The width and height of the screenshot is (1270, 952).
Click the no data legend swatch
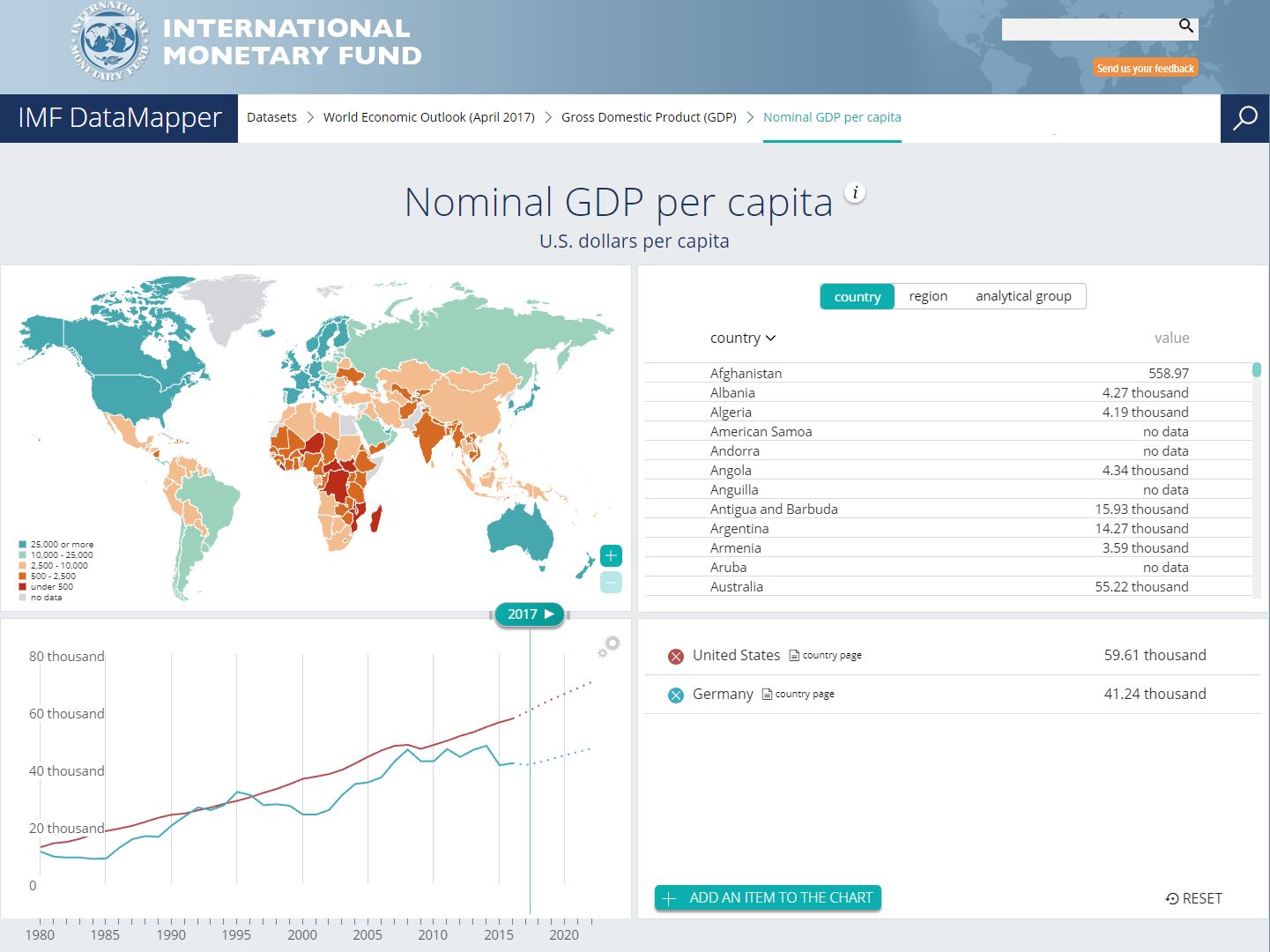(x=22, y=598)
